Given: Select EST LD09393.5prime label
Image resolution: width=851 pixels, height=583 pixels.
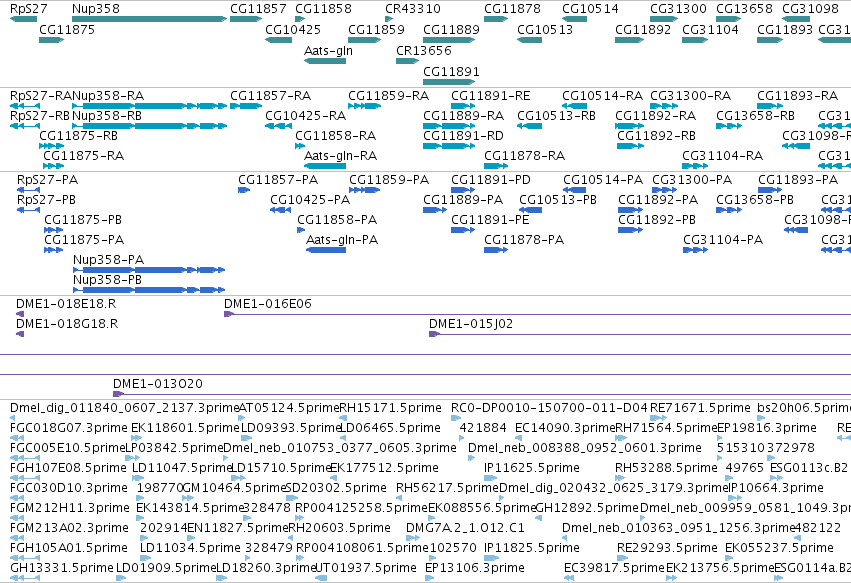Looking at the screenshot, I should pos(290,428).
